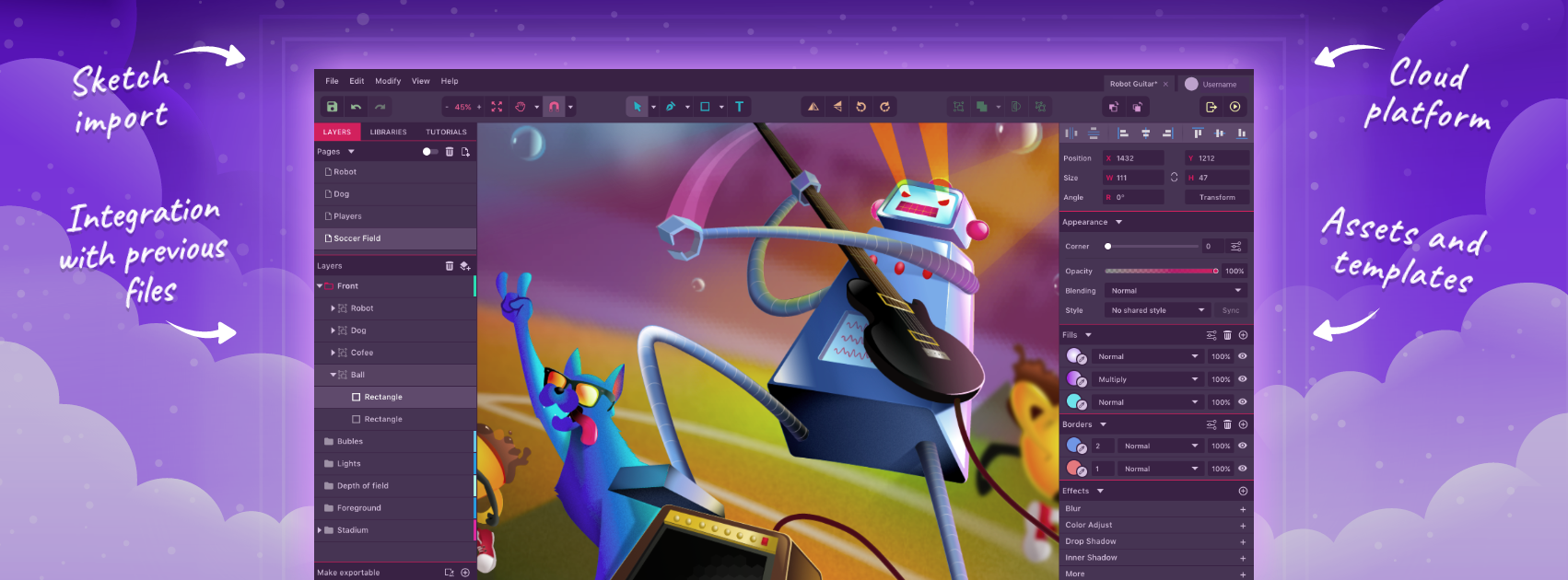Align top edges icon

click(x=1198, y=133)
